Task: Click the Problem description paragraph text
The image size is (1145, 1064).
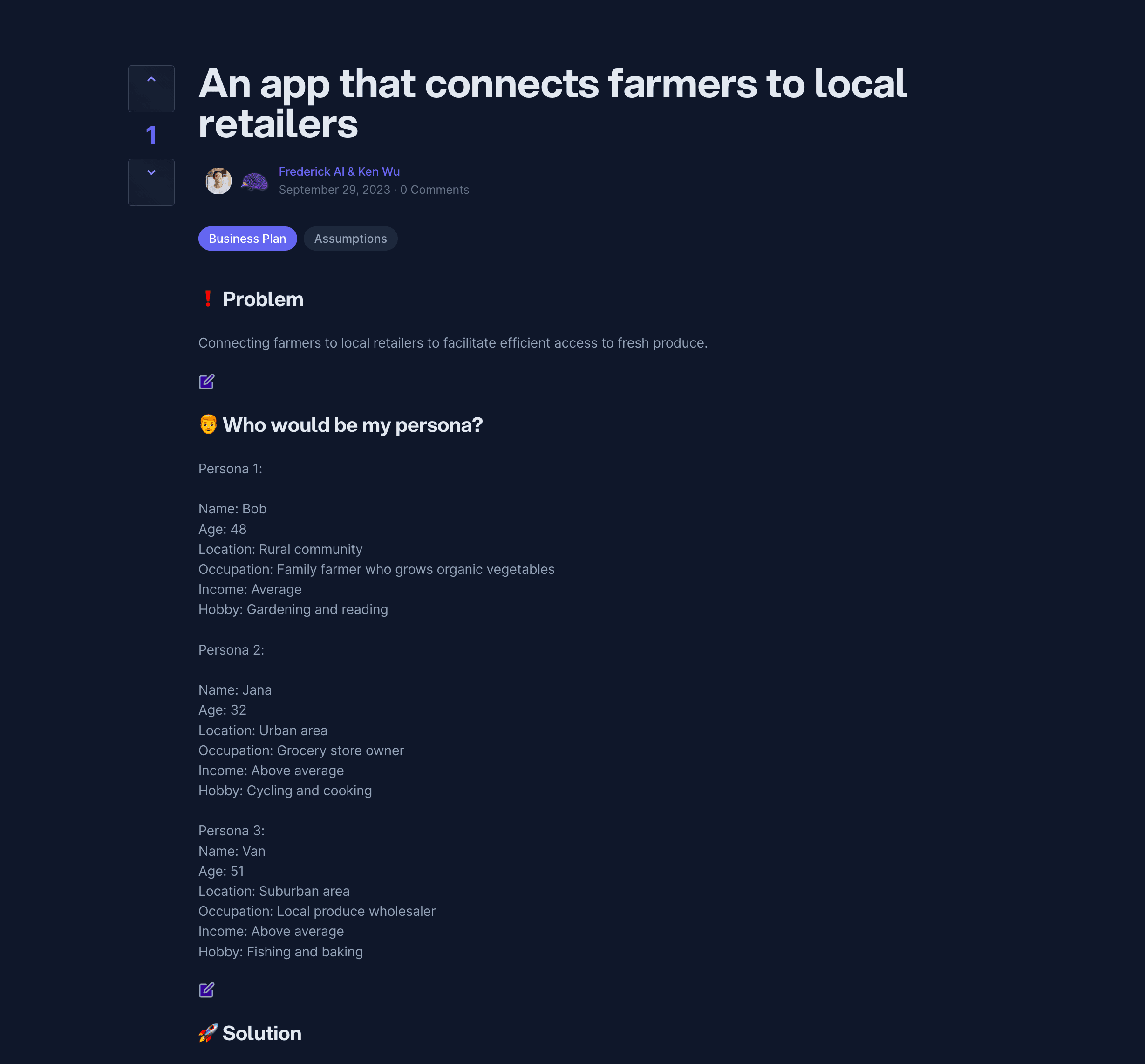Action: (452, 343)
